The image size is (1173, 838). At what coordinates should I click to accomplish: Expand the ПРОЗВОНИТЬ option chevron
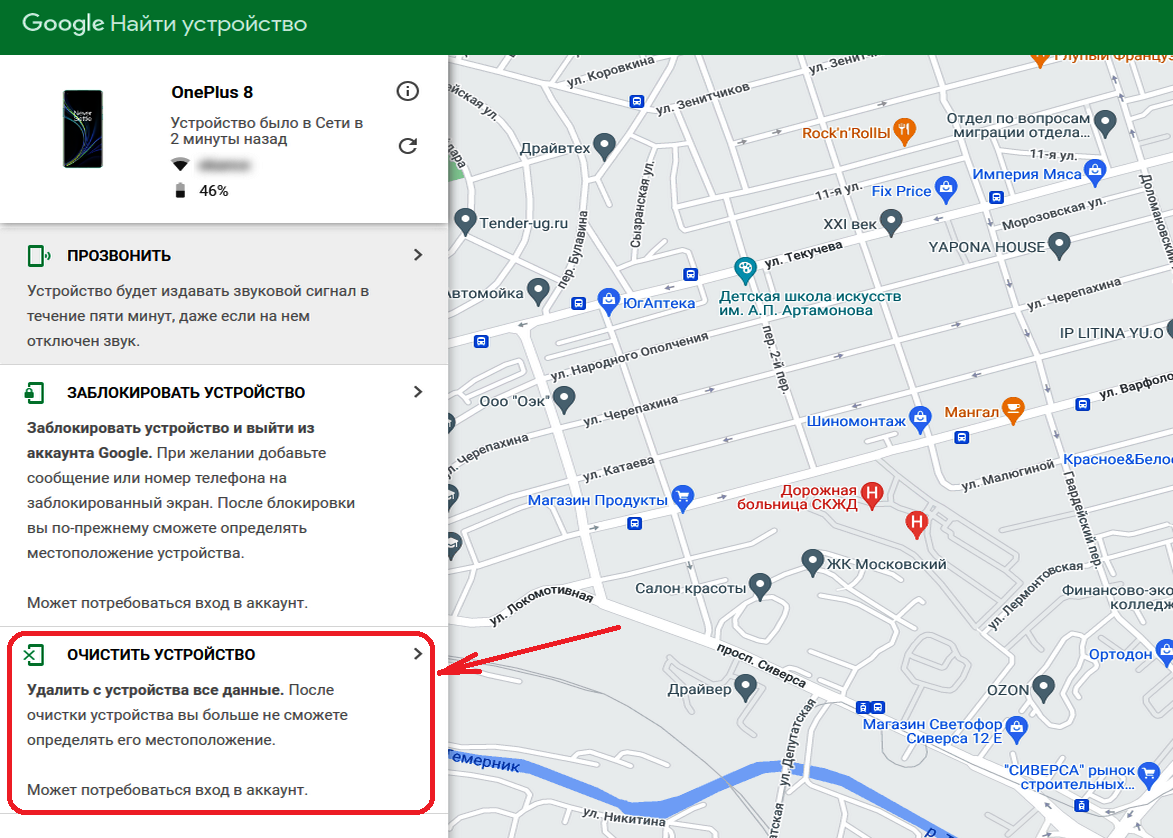tap(418, 255)
